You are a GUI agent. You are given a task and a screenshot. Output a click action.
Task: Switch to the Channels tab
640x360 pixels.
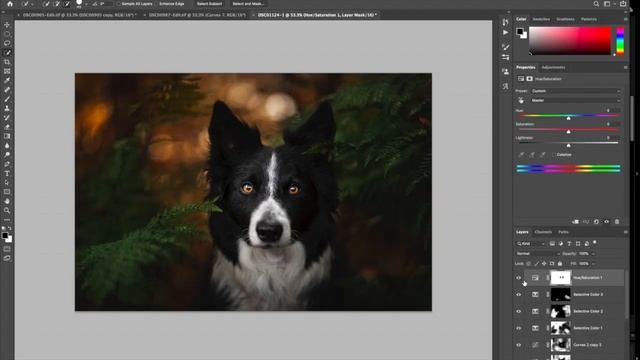[543, 232]
